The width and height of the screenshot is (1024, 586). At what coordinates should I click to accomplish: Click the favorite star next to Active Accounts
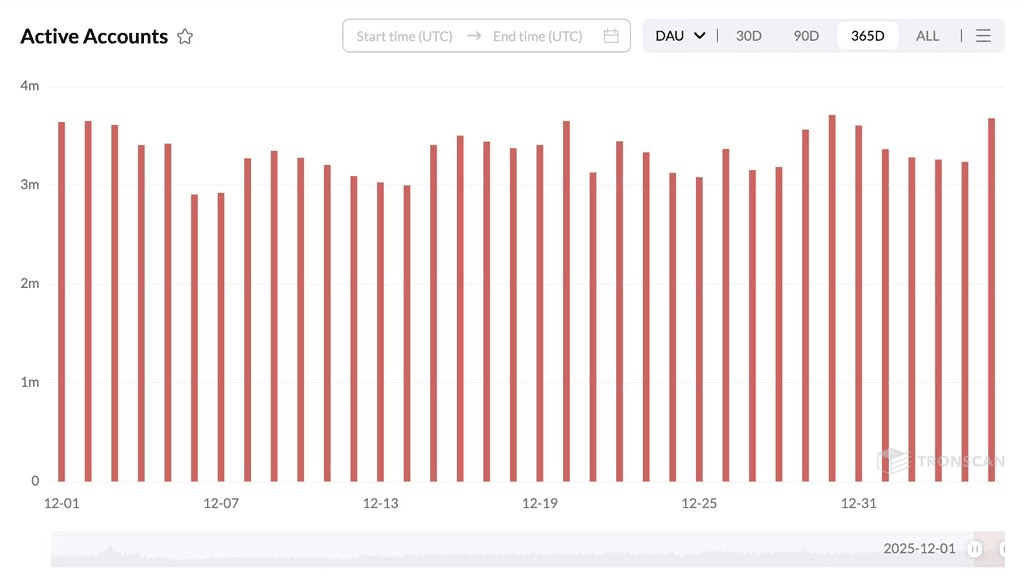click(x=185, y=37)
